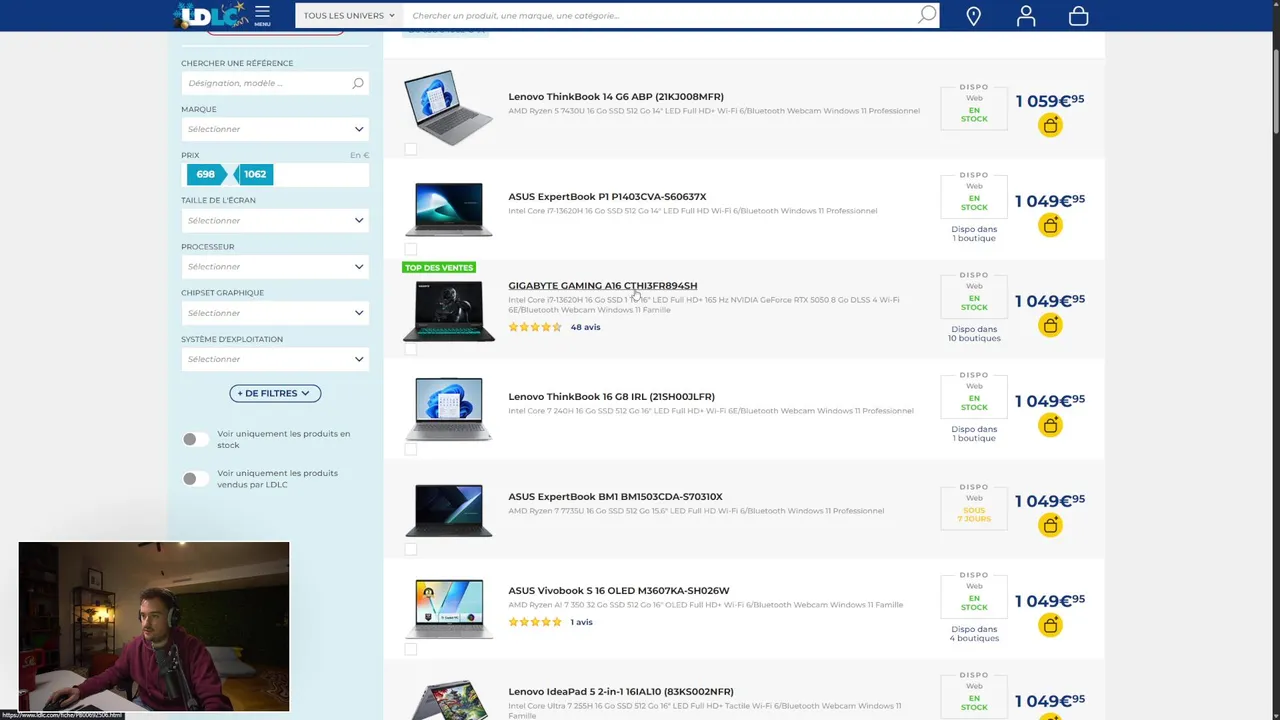Open the hamburger MENU icon
Image resolution: width=1280 pixels, height=720 pixels.
[x=262, y=15]
